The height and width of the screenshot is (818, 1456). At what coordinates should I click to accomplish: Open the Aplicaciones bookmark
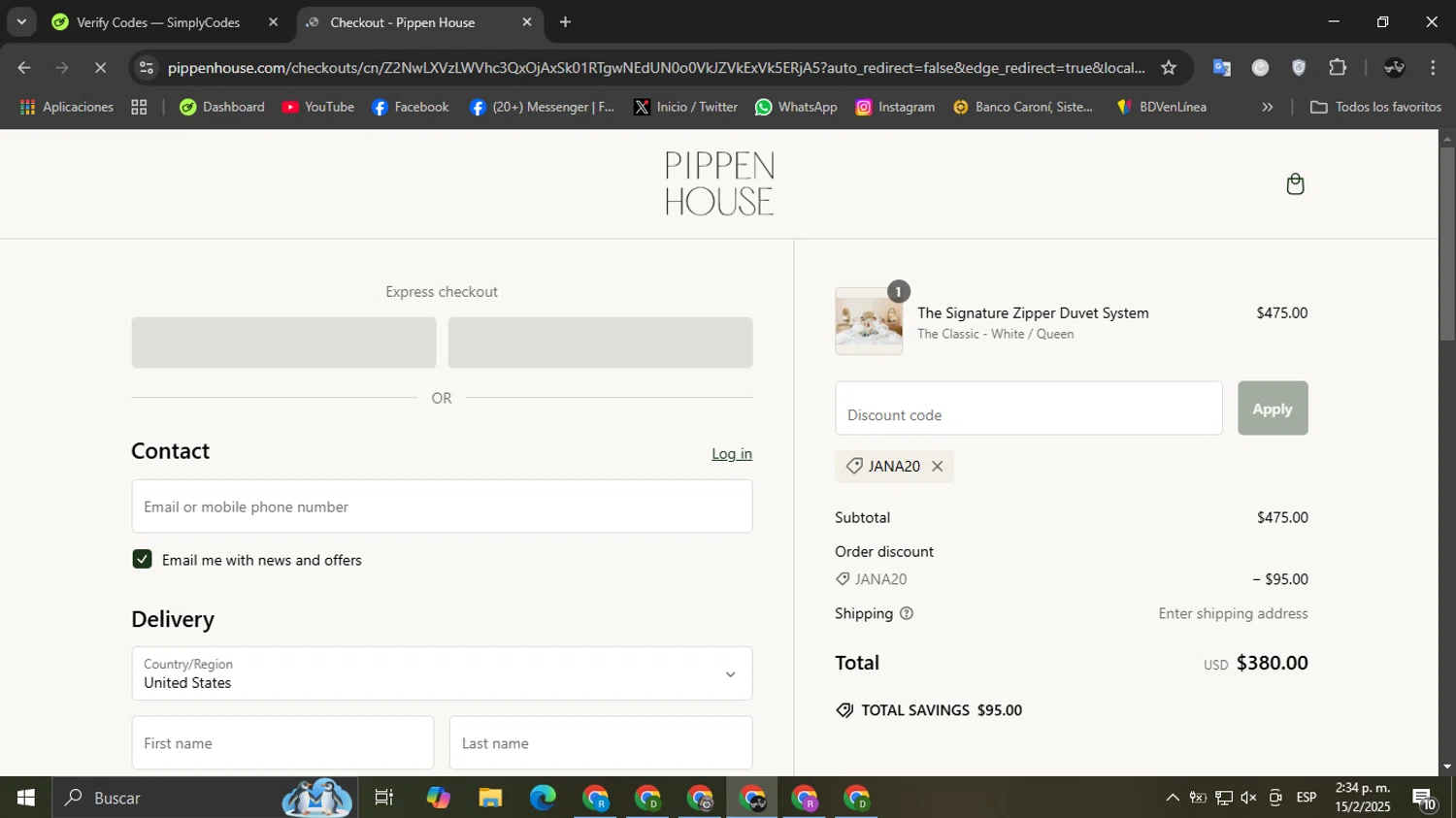click(66, 108)
